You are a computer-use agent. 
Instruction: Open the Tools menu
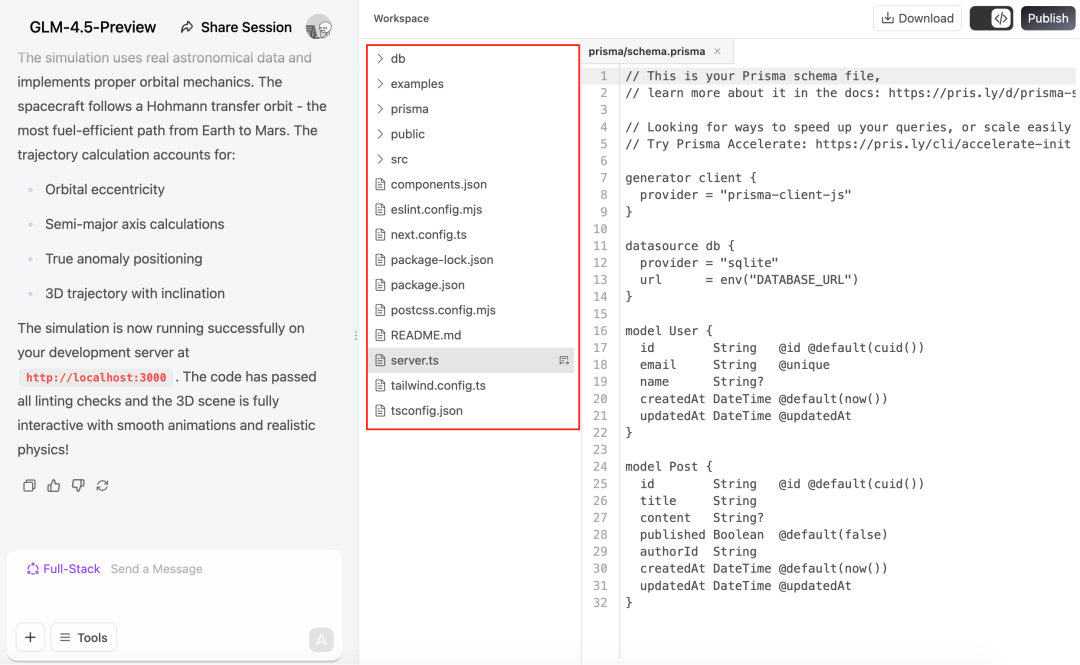83,637
